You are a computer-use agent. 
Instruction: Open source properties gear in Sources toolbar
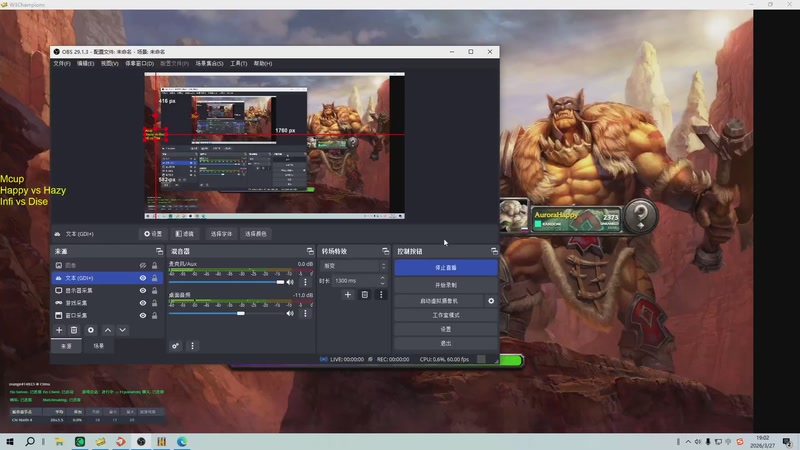point(91,330)
